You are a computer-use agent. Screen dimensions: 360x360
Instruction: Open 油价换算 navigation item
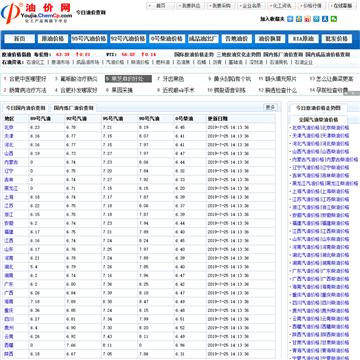270,39
